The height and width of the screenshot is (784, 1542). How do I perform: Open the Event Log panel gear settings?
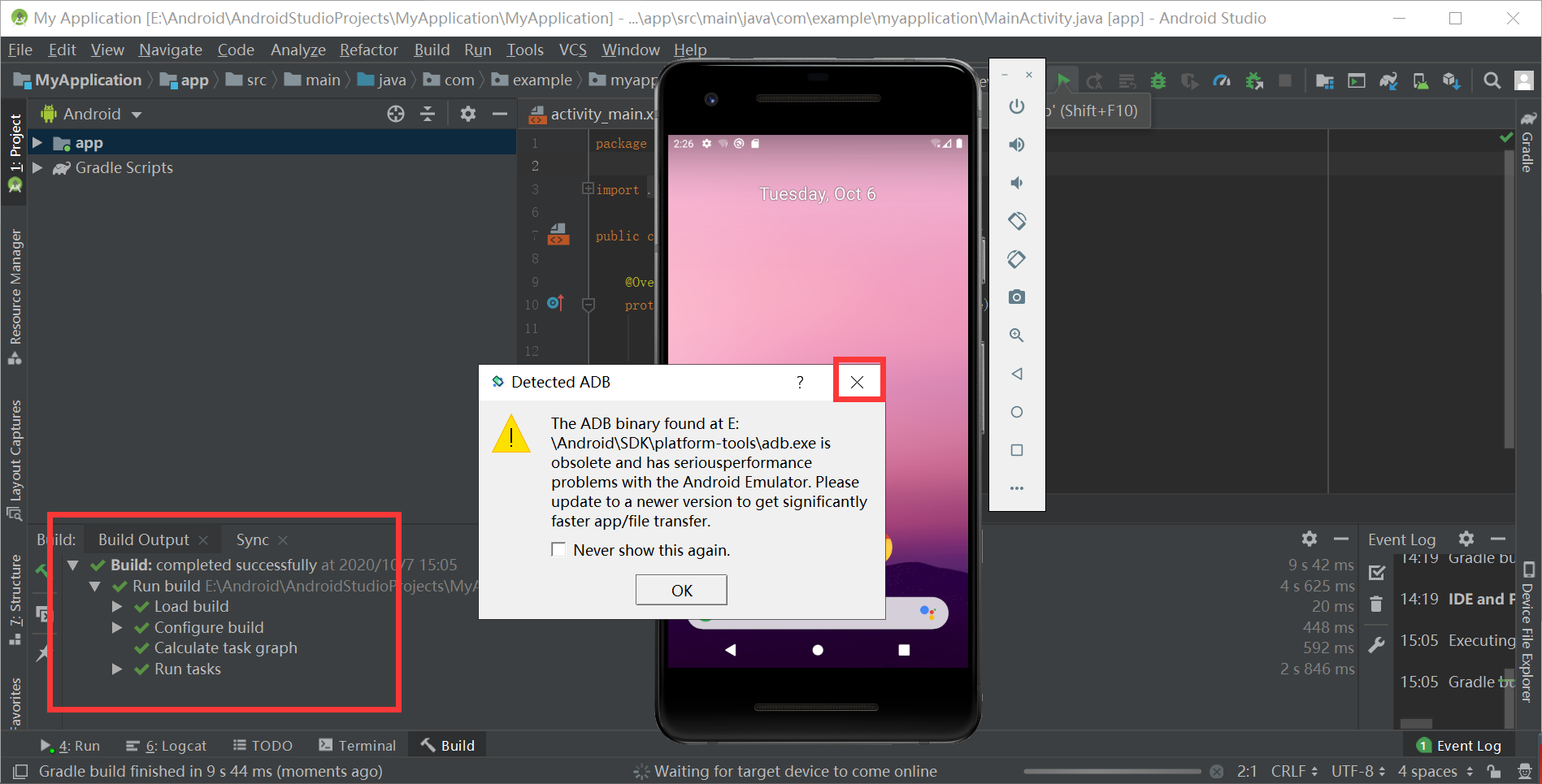(x=1466, y=539)
